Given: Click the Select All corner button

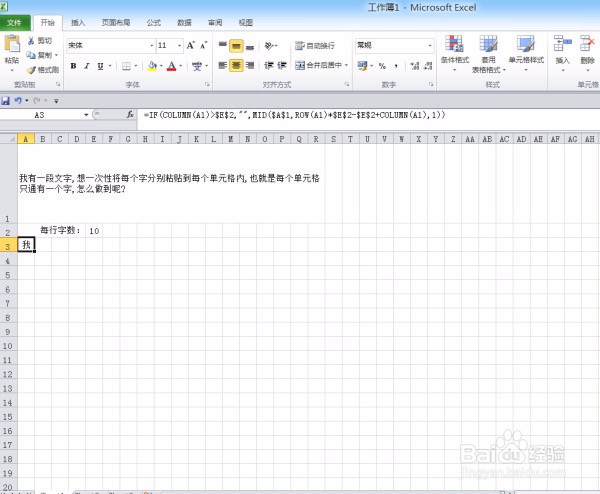Looking at the screenshot, I should coord(8,139).
